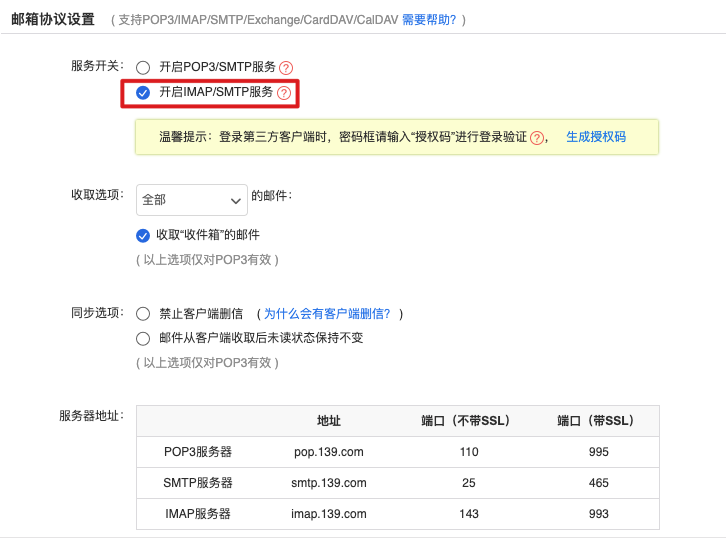Enable 邮件从客户端收取后未读状态保持不变 option
Viewport: 726px width, 538px height.
click(x=143, y=338)
